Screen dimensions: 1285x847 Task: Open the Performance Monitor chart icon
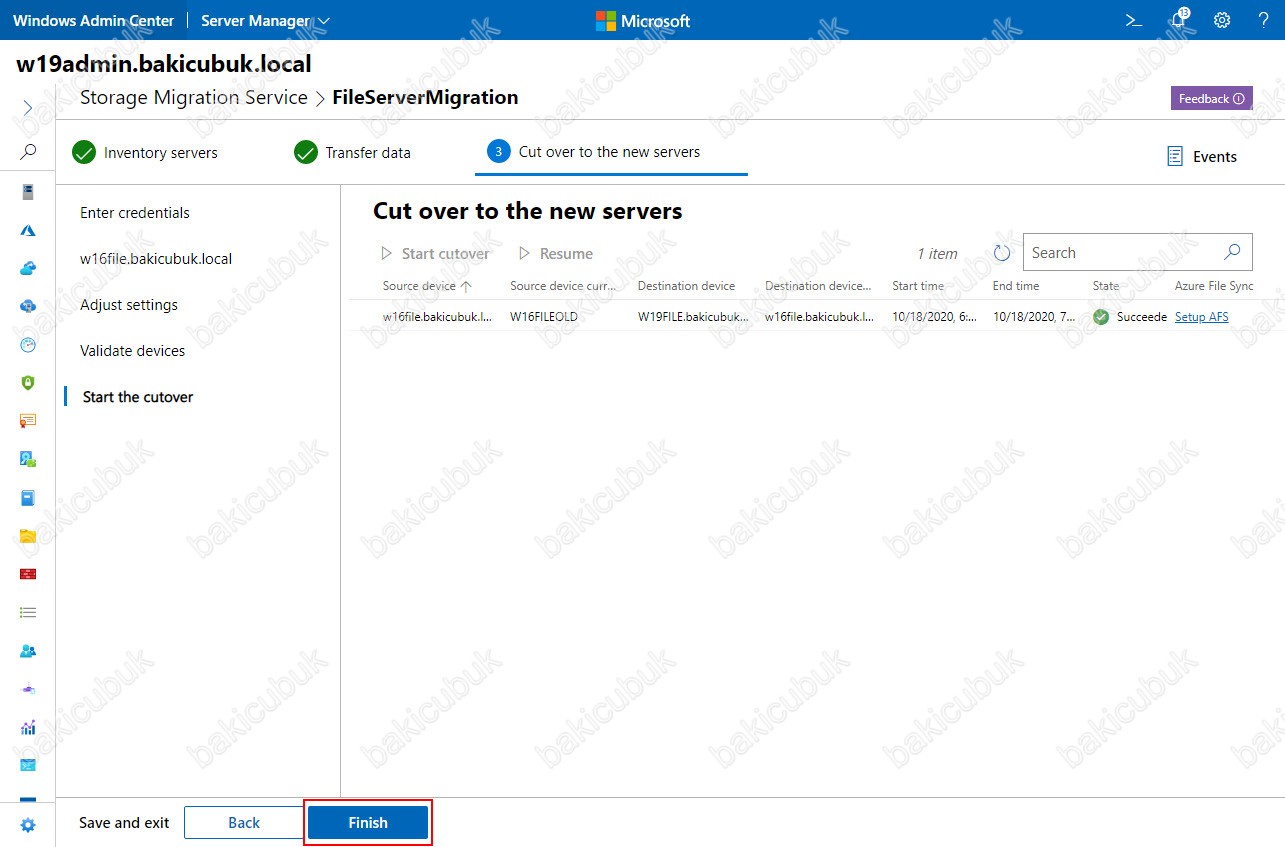pyautogui.click(x=28, y=727)
